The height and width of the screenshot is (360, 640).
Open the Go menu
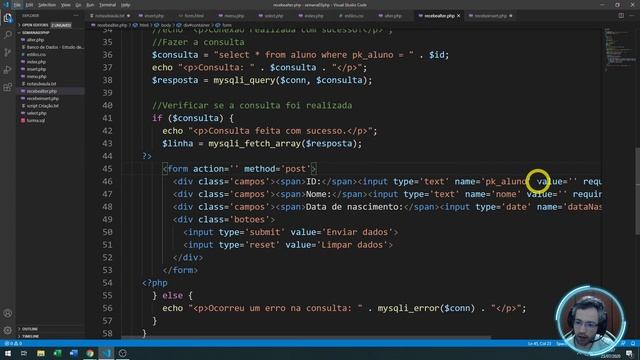[78, 5]
